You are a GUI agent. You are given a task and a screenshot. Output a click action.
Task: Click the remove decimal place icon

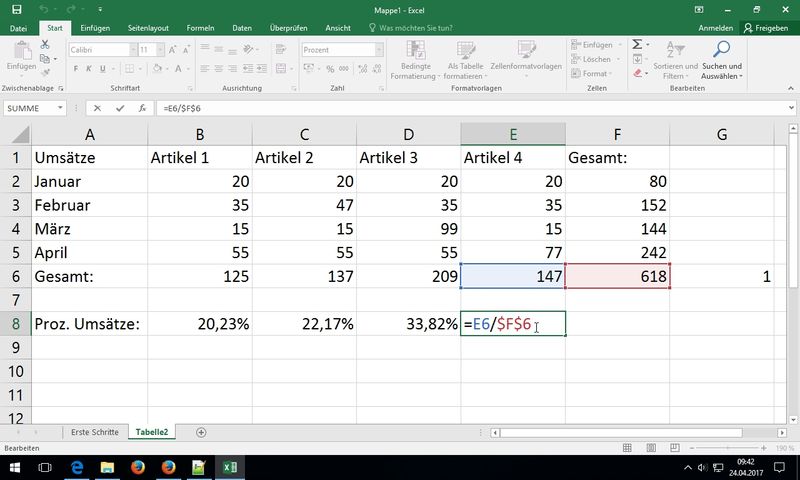click(x=377, y=68)
